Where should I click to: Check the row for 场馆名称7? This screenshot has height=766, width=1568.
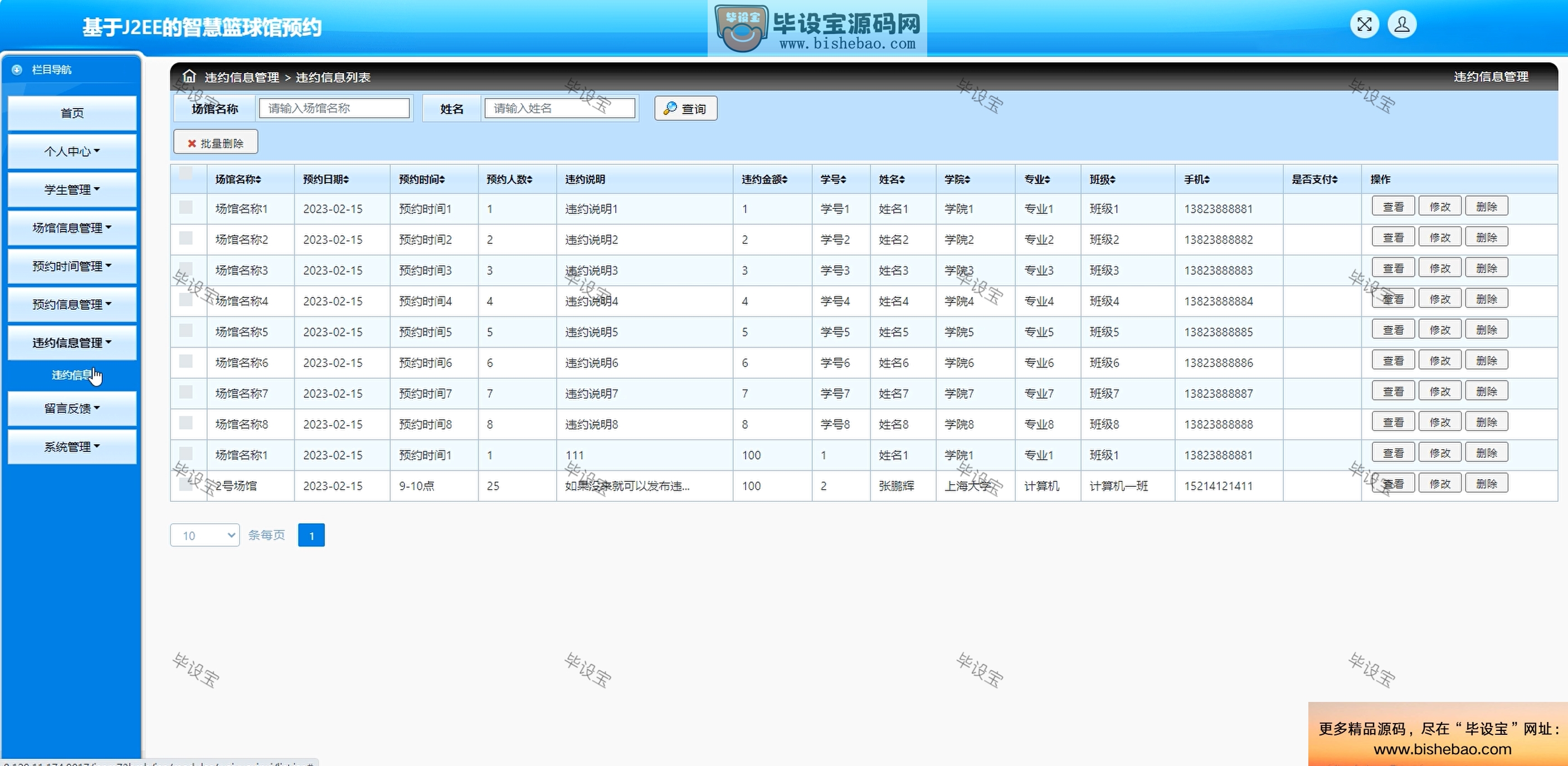(x=186, y=392)
